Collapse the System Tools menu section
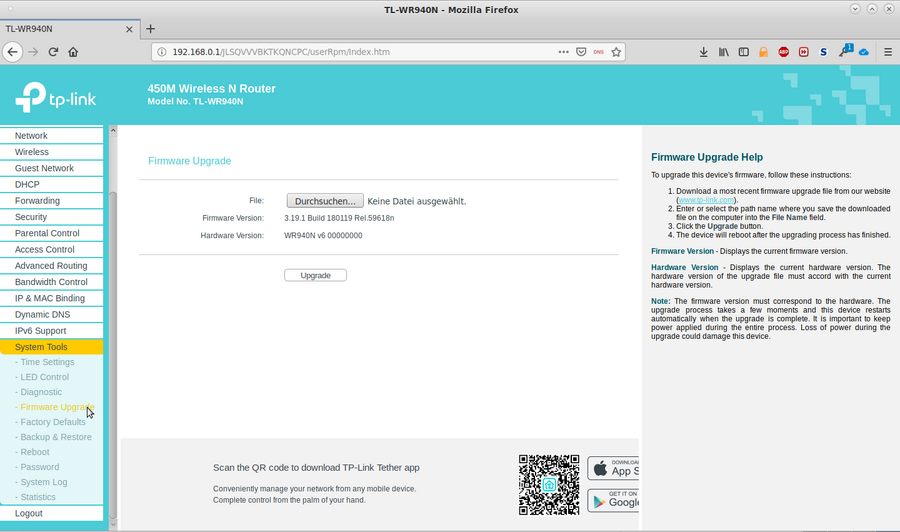Image resolution: width=900 pixels, height=532 pixels. coord(41,347)
